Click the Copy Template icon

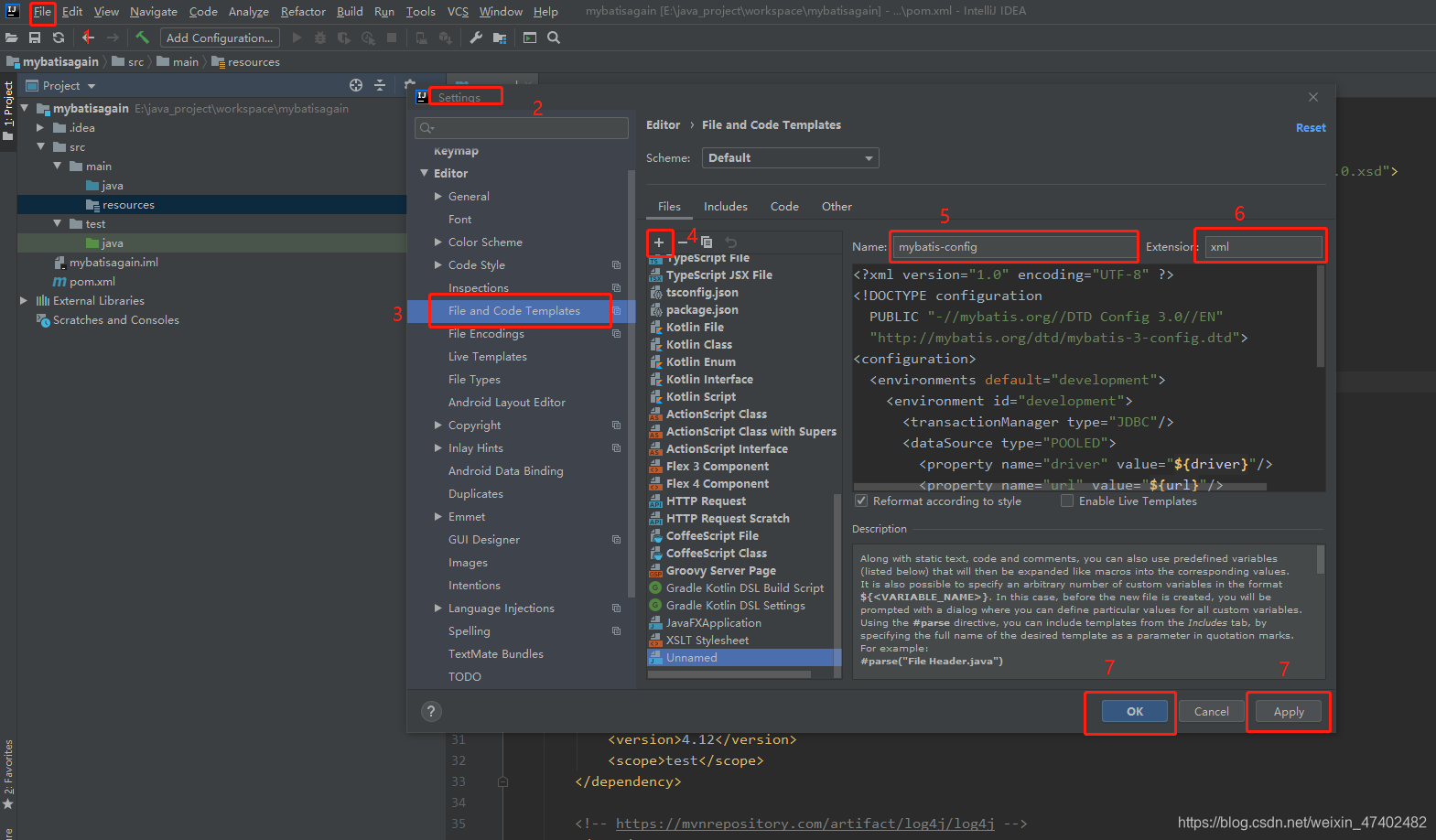[707, 242]
